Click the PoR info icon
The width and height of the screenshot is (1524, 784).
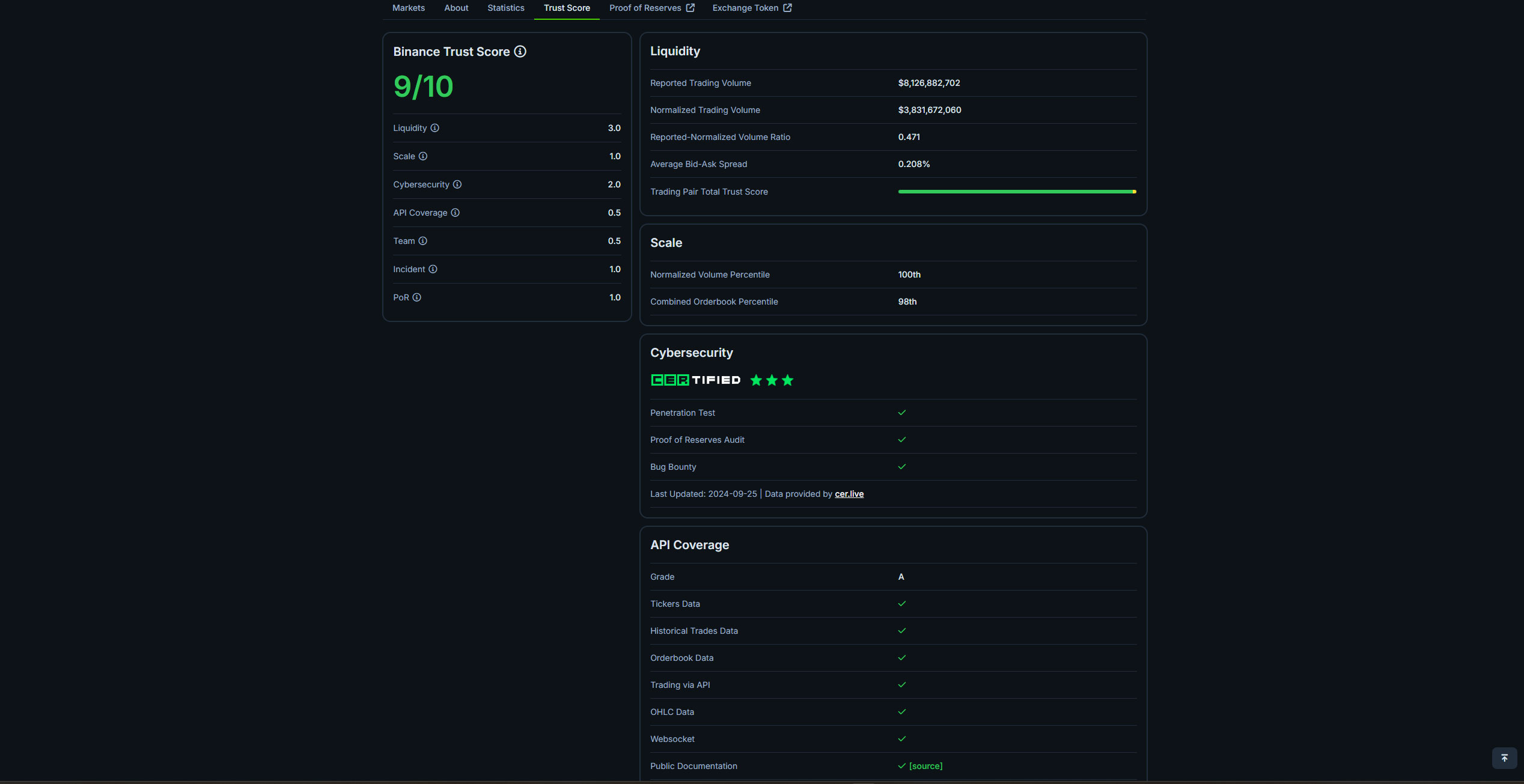pos(417,297)
